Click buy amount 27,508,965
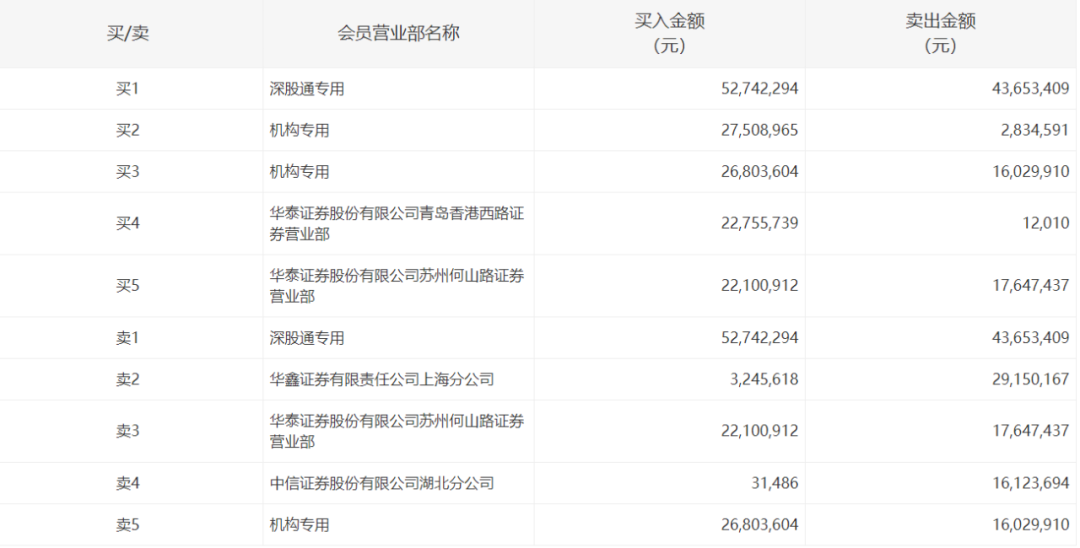Viewport: 1080px width, 548px height. [760, 130]
